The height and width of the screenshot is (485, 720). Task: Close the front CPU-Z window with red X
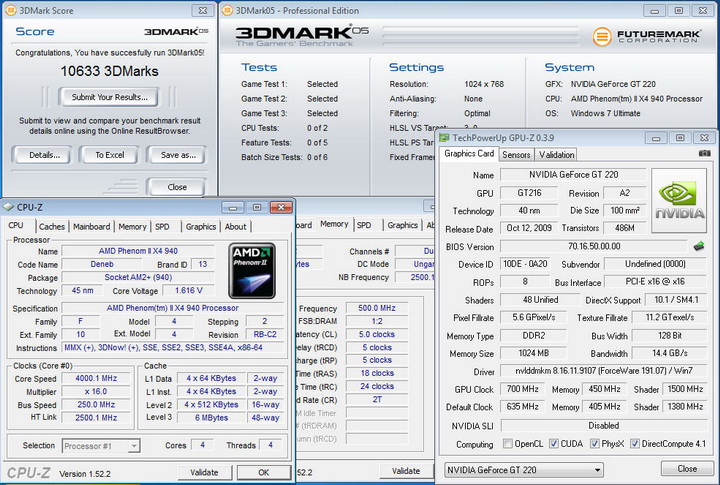click(281, 208)
